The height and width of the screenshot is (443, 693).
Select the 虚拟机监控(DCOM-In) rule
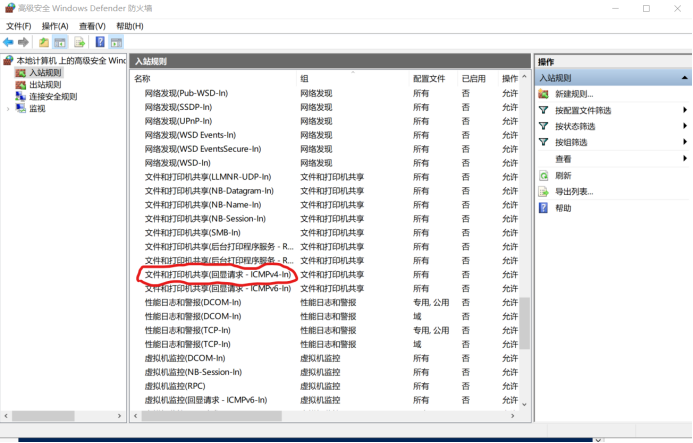point(185,358)
